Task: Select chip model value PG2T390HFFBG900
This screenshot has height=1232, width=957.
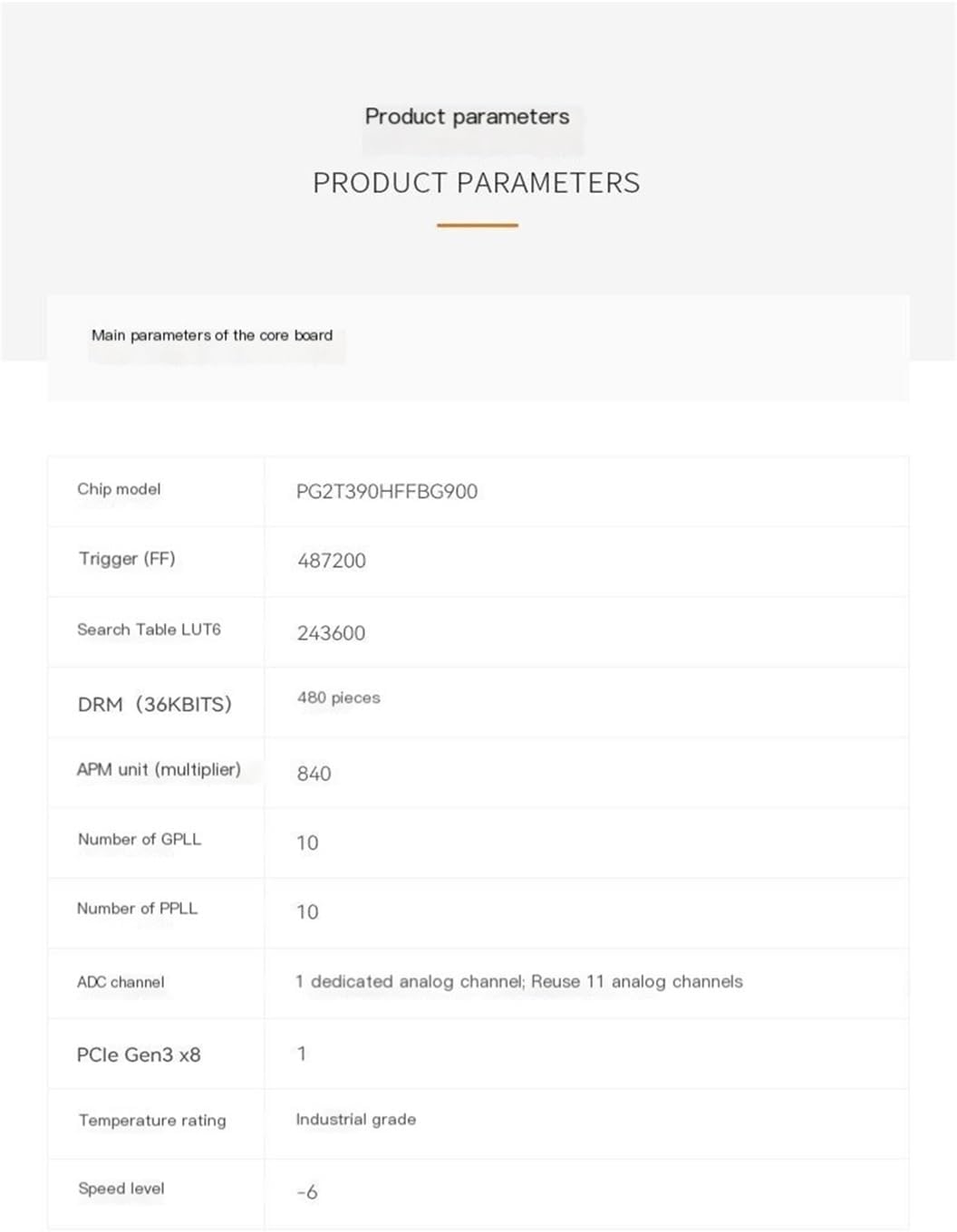Action: coord(387,491)
